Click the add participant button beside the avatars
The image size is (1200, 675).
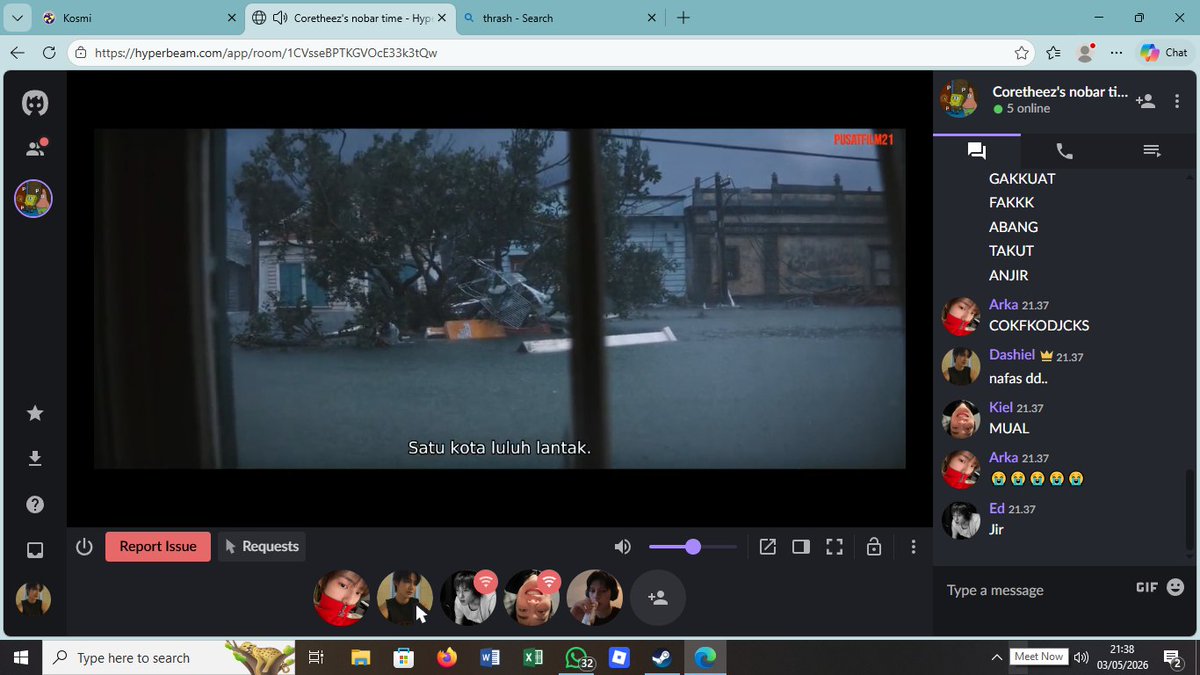[x=658, y=598]
